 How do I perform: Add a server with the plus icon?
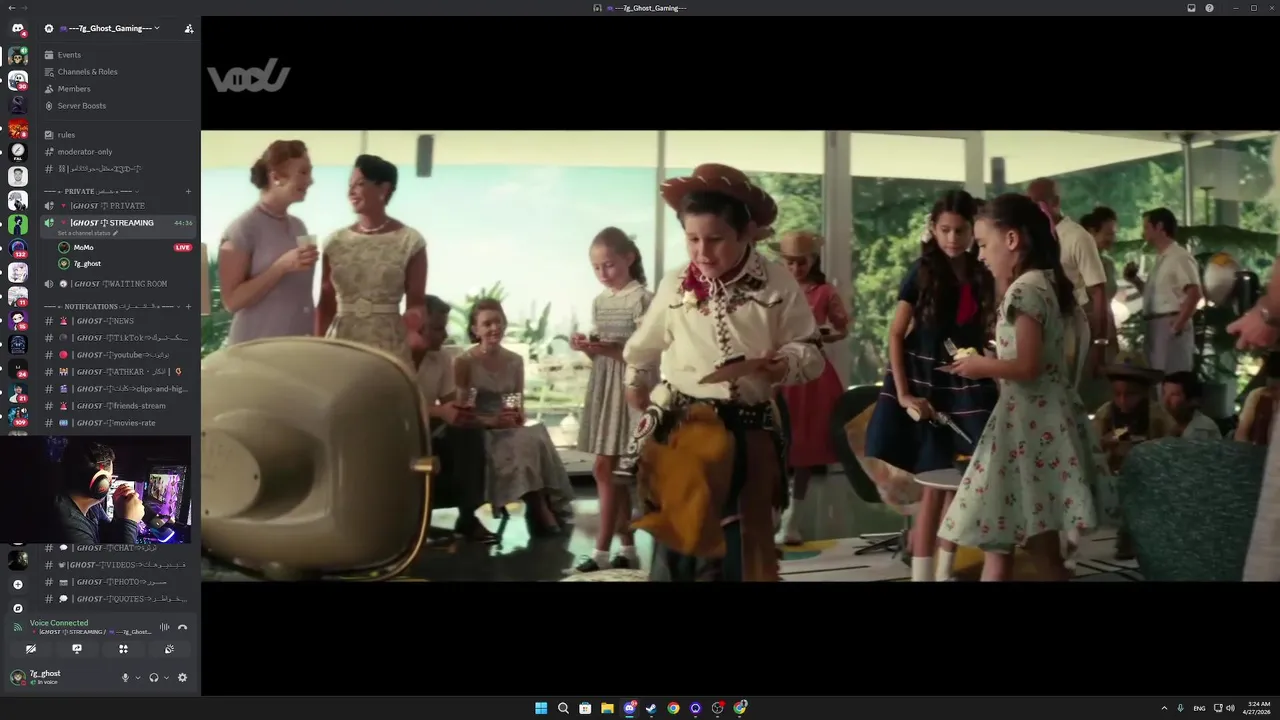18,585
